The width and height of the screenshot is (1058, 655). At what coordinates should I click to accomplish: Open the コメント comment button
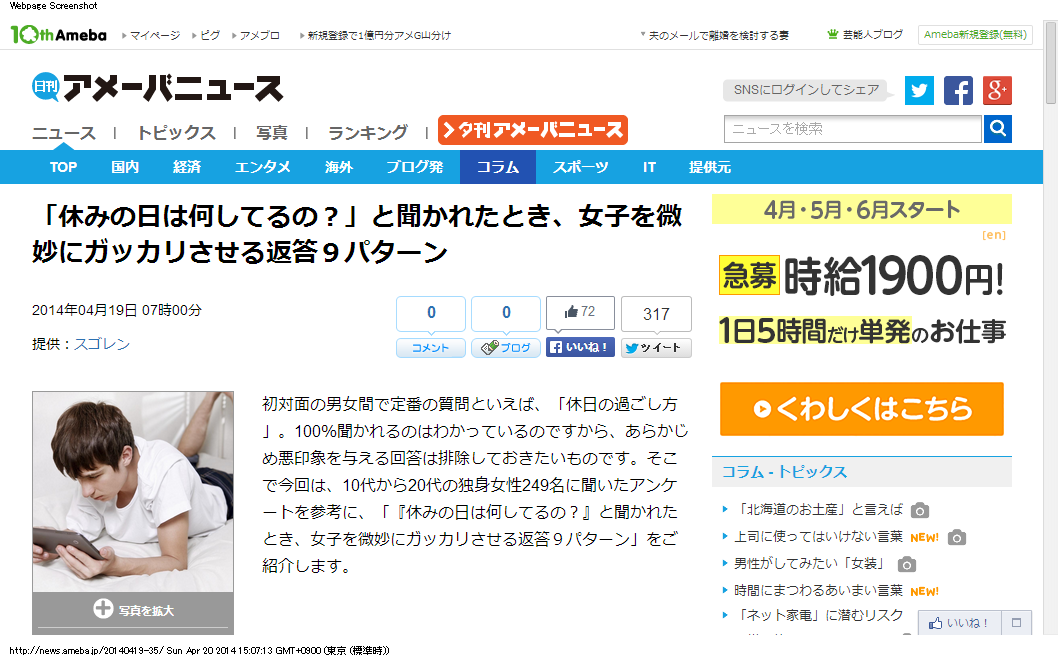(x=430, y=347)
